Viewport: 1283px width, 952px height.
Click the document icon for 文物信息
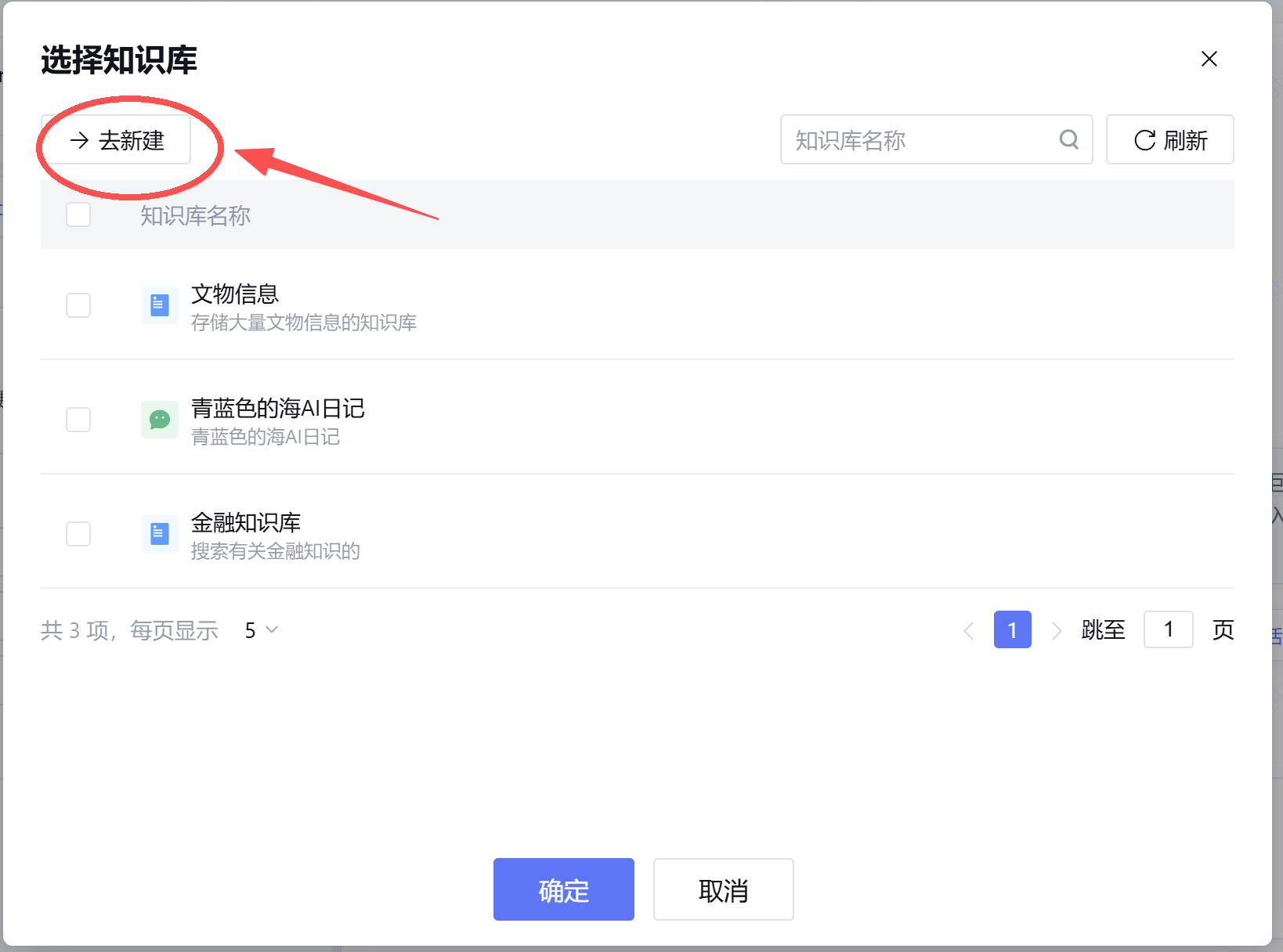(x=159, y=305)
